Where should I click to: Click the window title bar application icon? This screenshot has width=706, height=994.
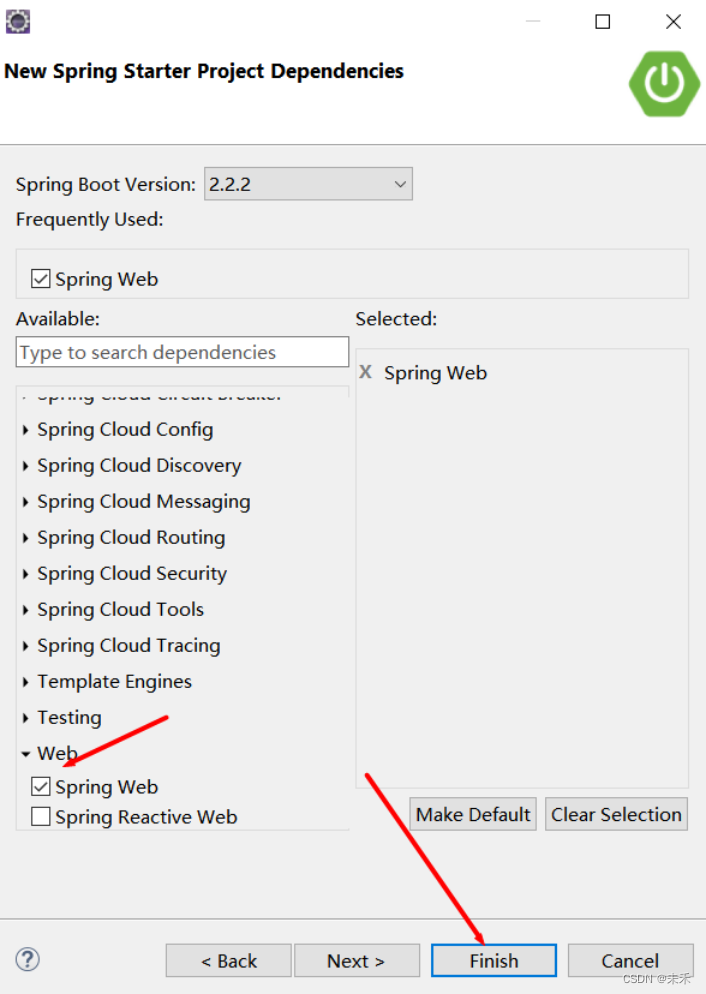(x=16, y=20)
